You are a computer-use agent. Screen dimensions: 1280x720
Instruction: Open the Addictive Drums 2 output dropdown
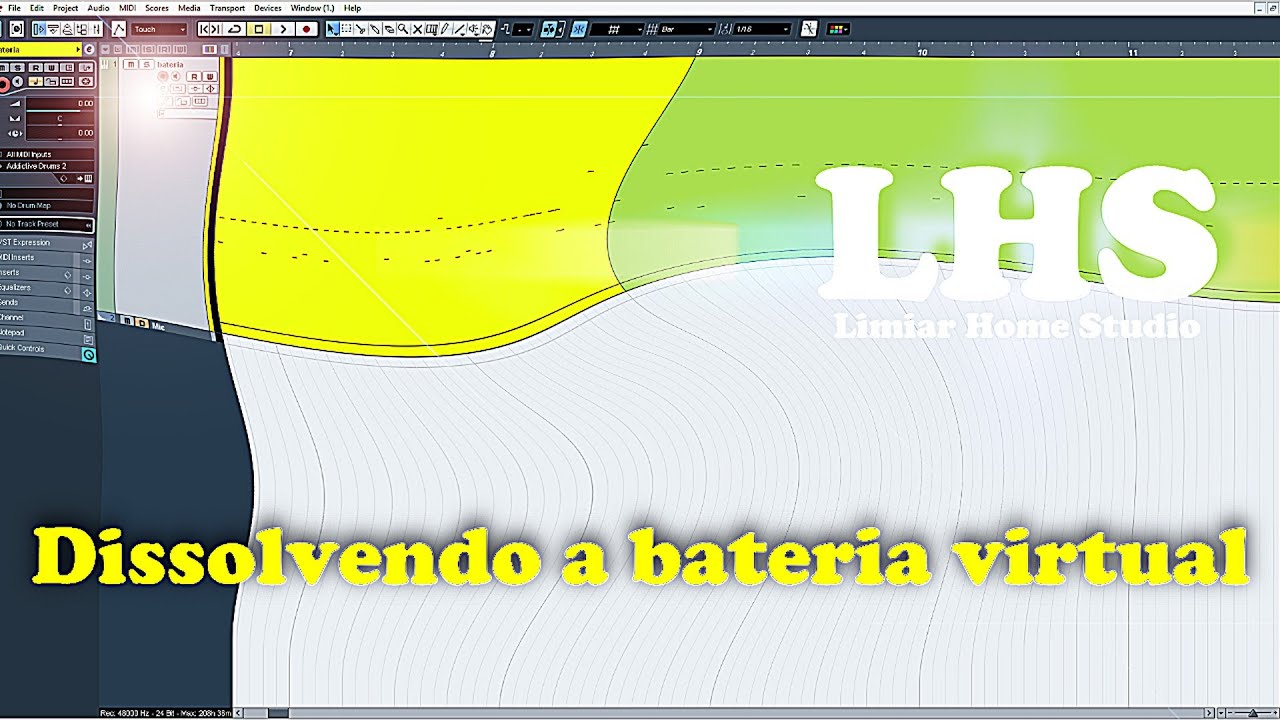point(47,166)
